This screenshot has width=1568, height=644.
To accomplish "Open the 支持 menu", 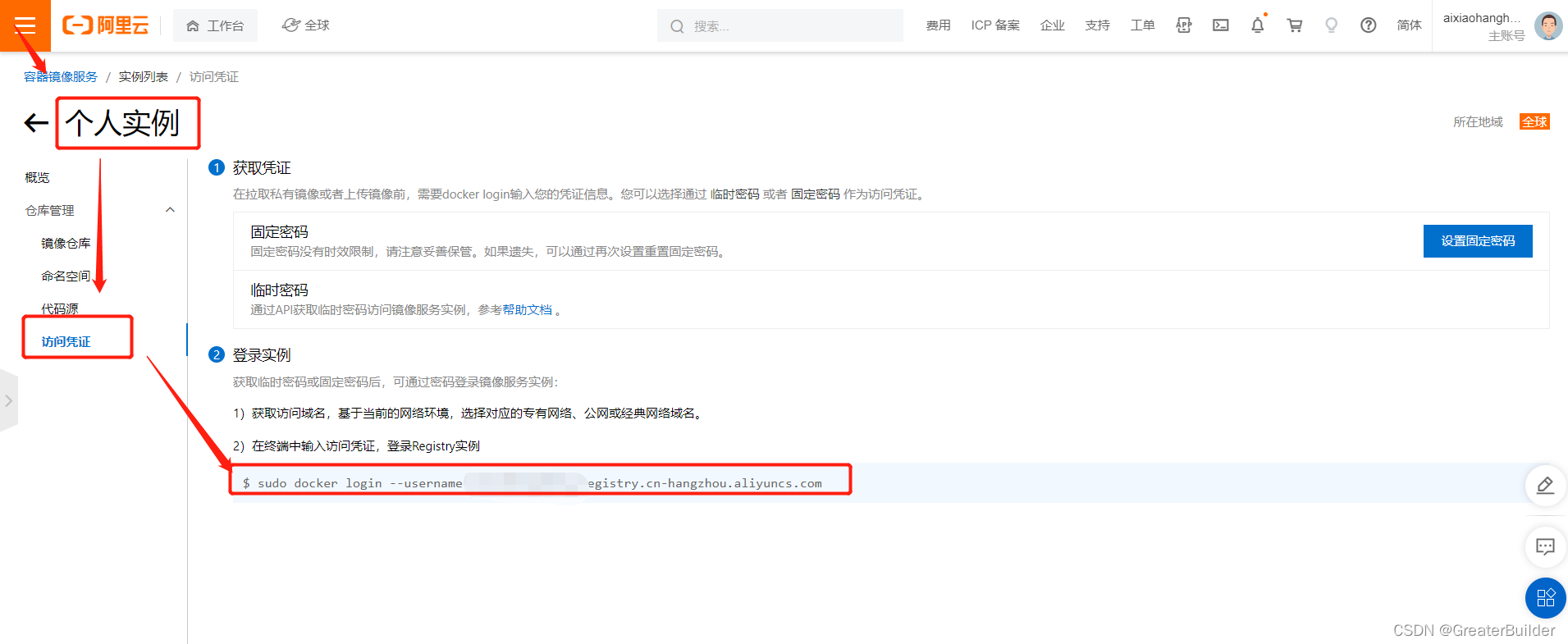I will click(x=1097, y=25).
